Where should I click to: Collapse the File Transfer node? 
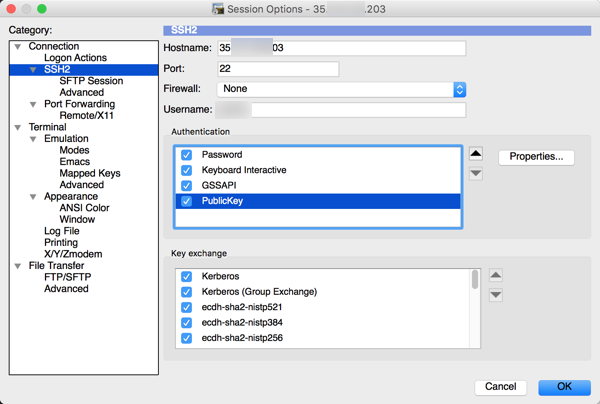click(18, 266)
